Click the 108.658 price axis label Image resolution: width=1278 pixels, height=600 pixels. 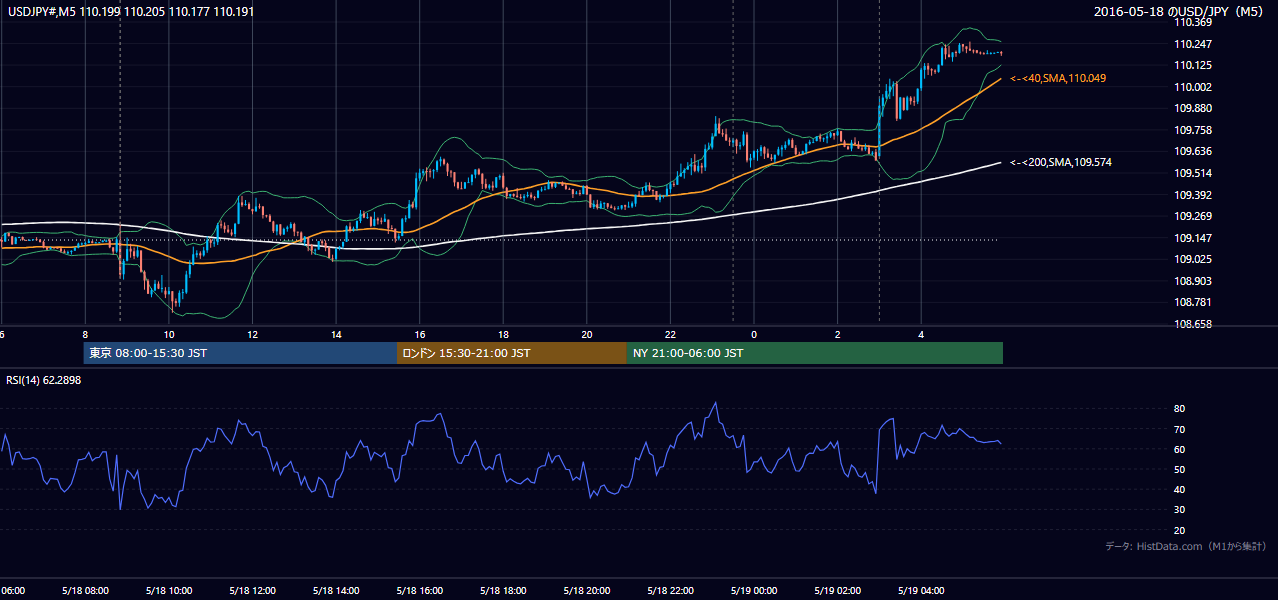click(x=1193, y=324)
